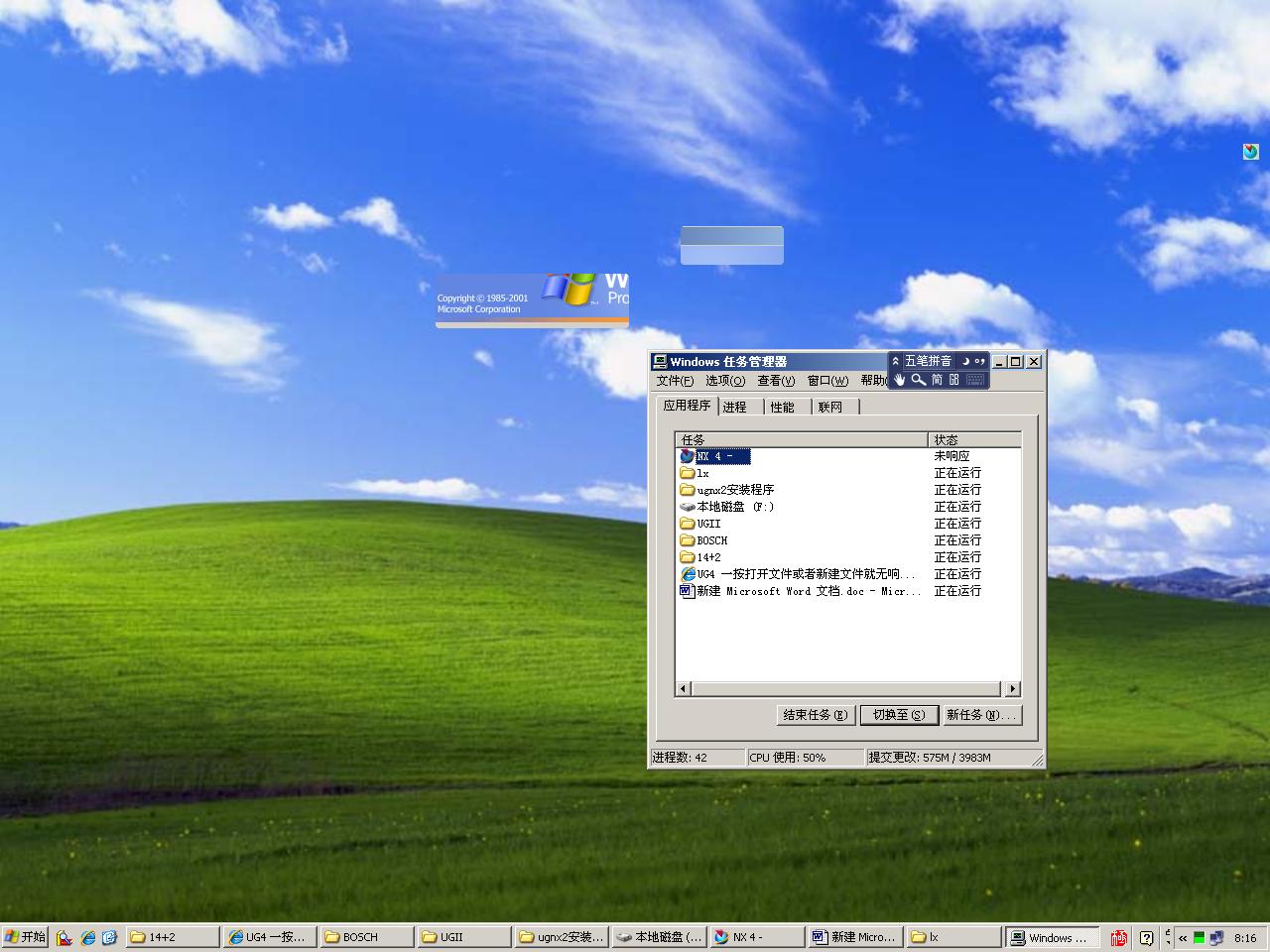Select the UG4 Internet Explorer task row
The width and height of the screenshot is (1270, 952).
click(848, 574)
